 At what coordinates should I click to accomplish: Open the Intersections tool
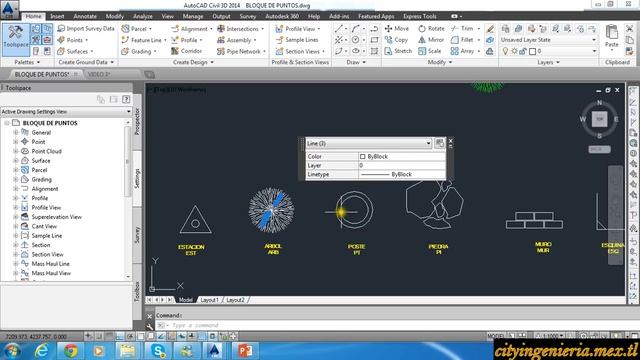pos(240,29)
